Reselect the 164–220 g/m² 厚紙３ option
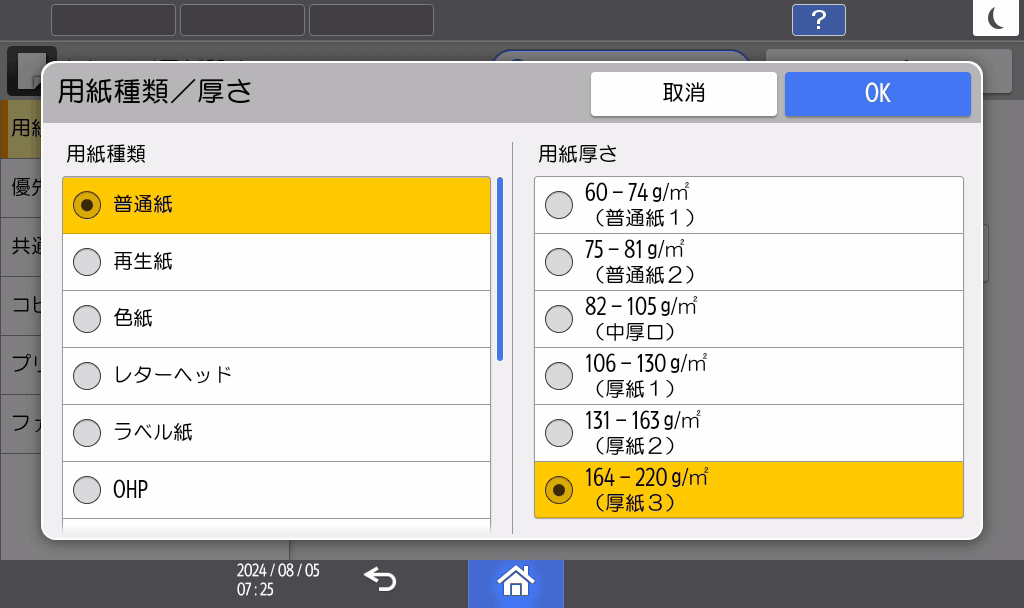The width and height of the screenshot is (1024, 608). tap(748, 489)
